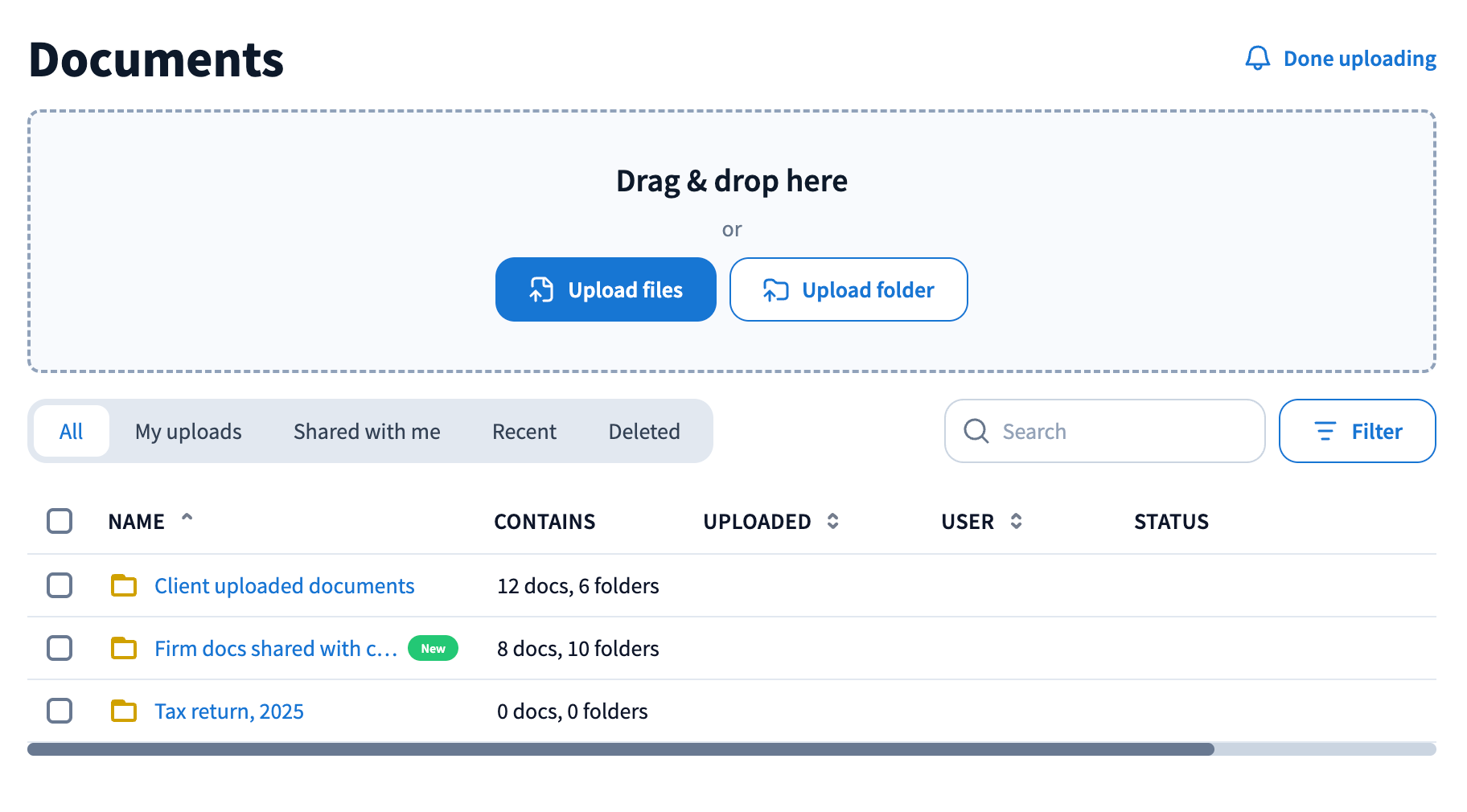Image resolution: width=1467 pixels, height=812 pixels.
Task: Open the Shared with me tab
Action: point(367,432)
